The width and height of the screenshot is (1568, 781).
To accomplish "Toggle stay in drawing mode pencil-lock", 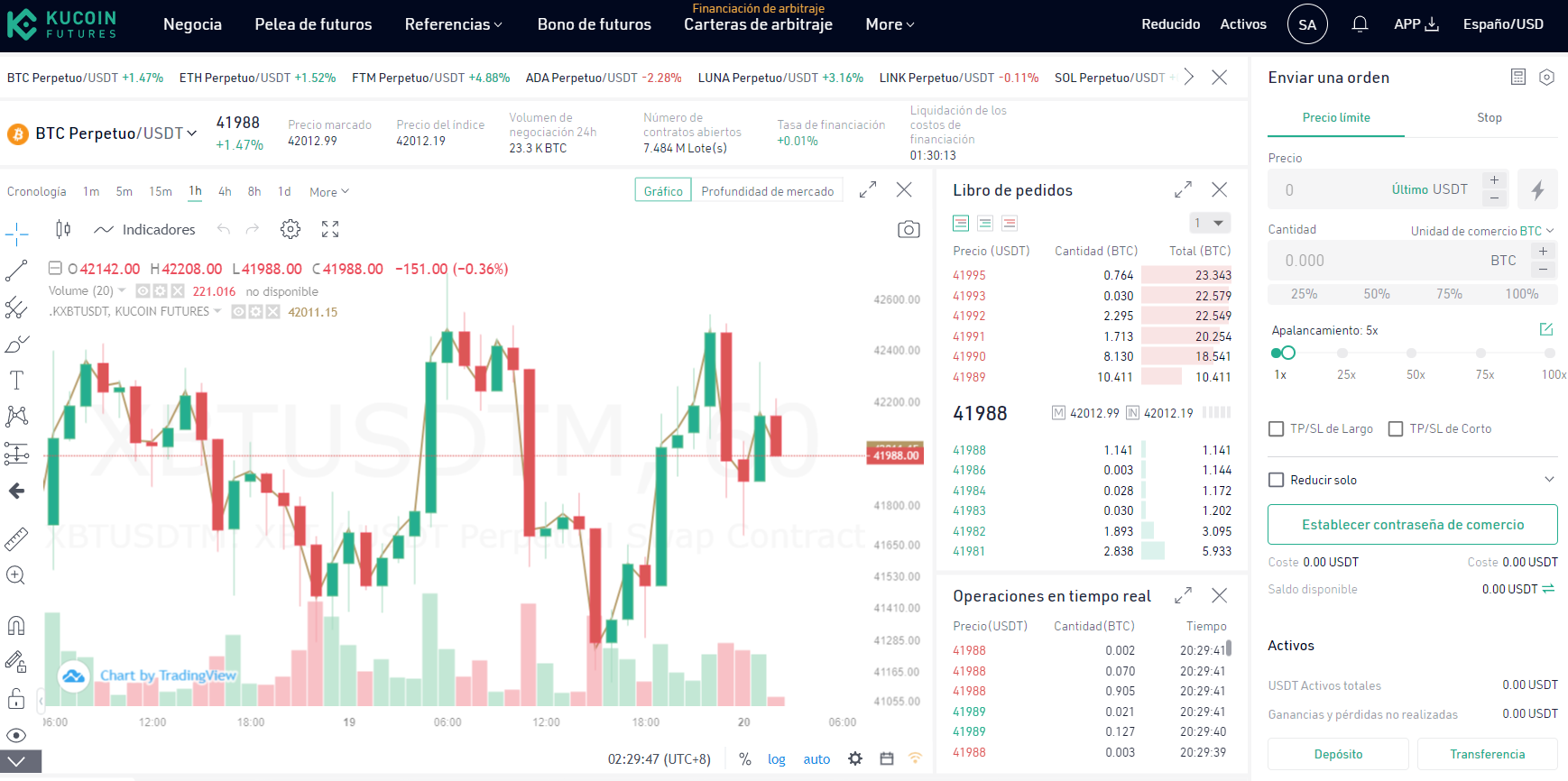I will click(16, 662).
